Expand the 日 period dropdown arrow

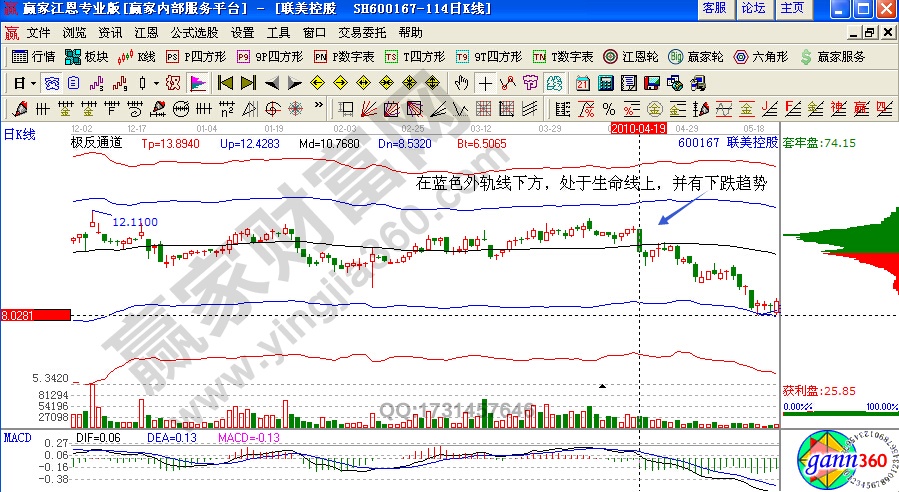coord(33,84)
